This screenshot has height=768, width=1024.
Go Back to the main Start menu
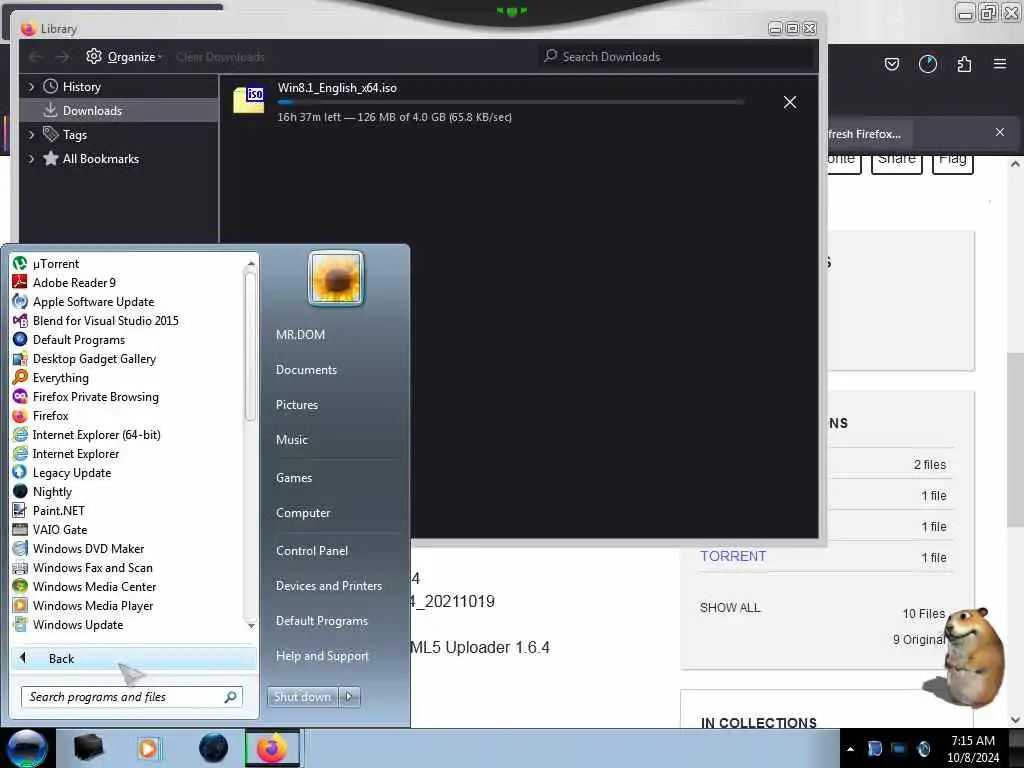pyautogui.click(x=133, y=658)
